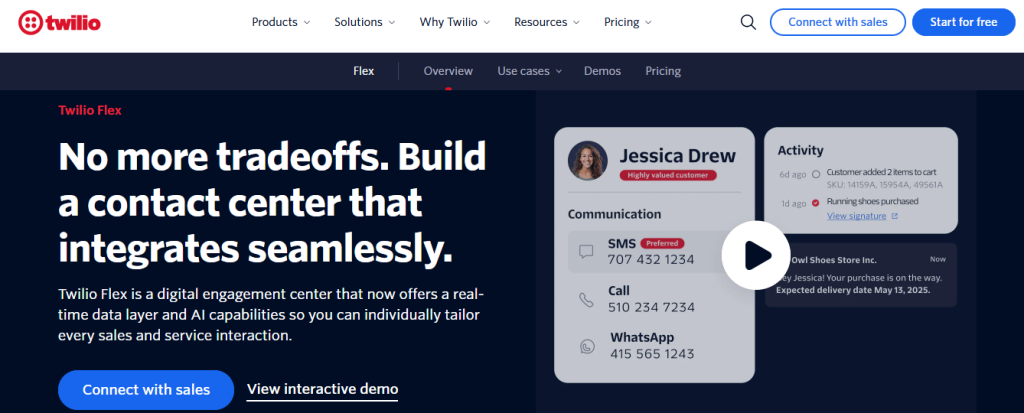This screenshot has height=413, width=1024.
Task: Expand the Solutions menu
Action: tap(364, 22)
